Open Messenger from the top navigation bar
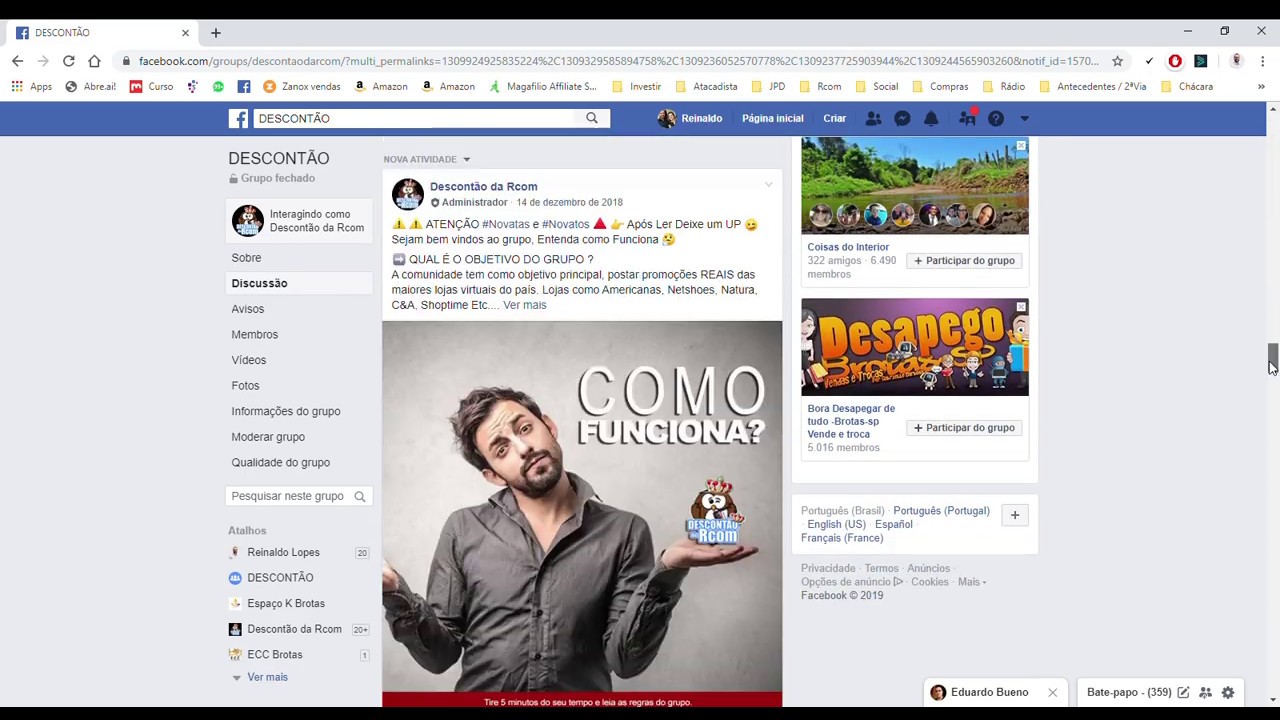The width and height of the screenshot is (1280, 720). 901,118
